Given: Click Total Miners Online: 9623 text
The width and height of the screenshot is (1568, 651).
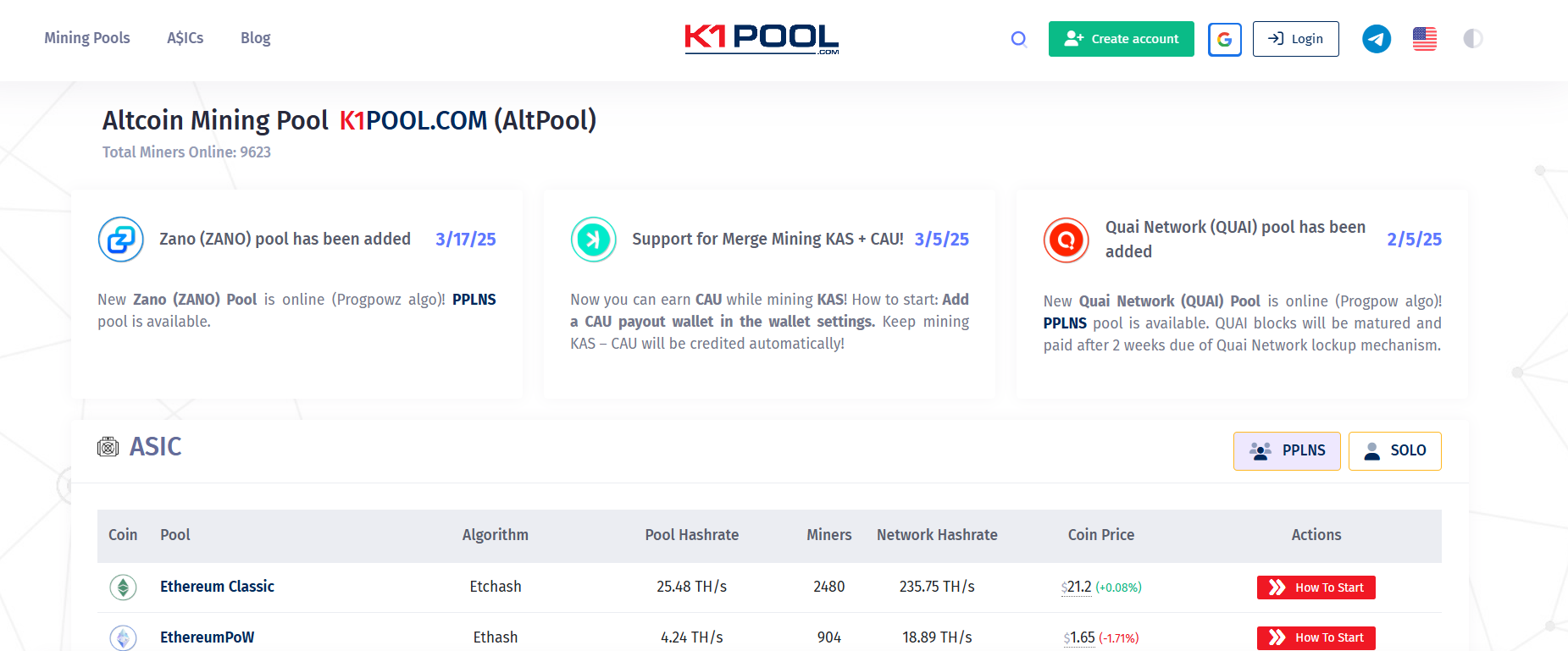Looking at the screenshot, I should [x=186, y=152].
